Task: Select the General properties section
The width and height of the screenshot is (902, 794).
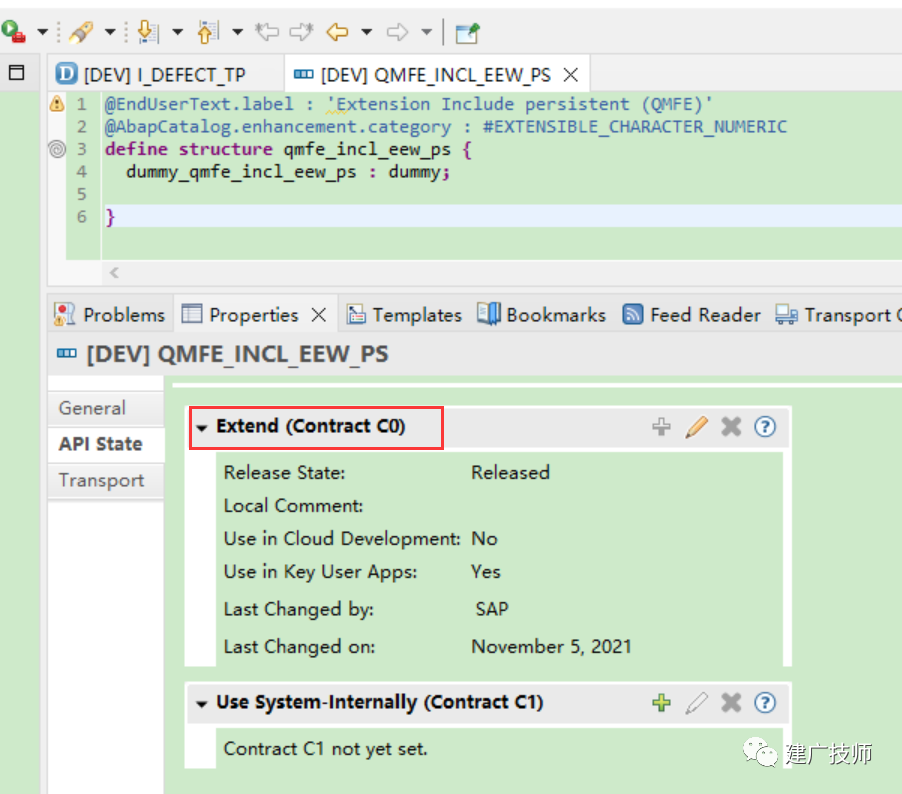Action: tap(106, 408)
